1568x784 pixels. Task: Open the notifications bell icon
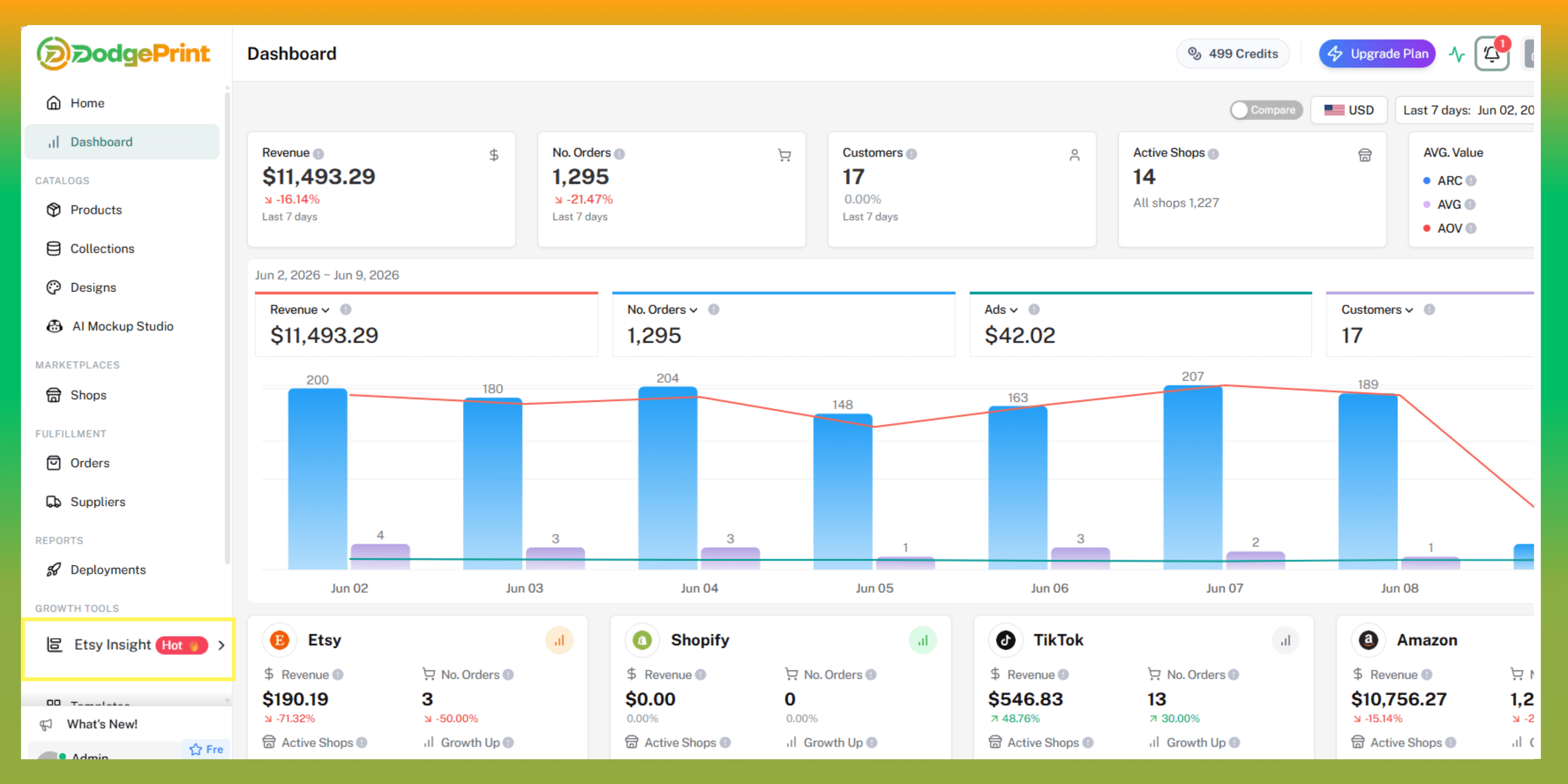coord(1491,54)
